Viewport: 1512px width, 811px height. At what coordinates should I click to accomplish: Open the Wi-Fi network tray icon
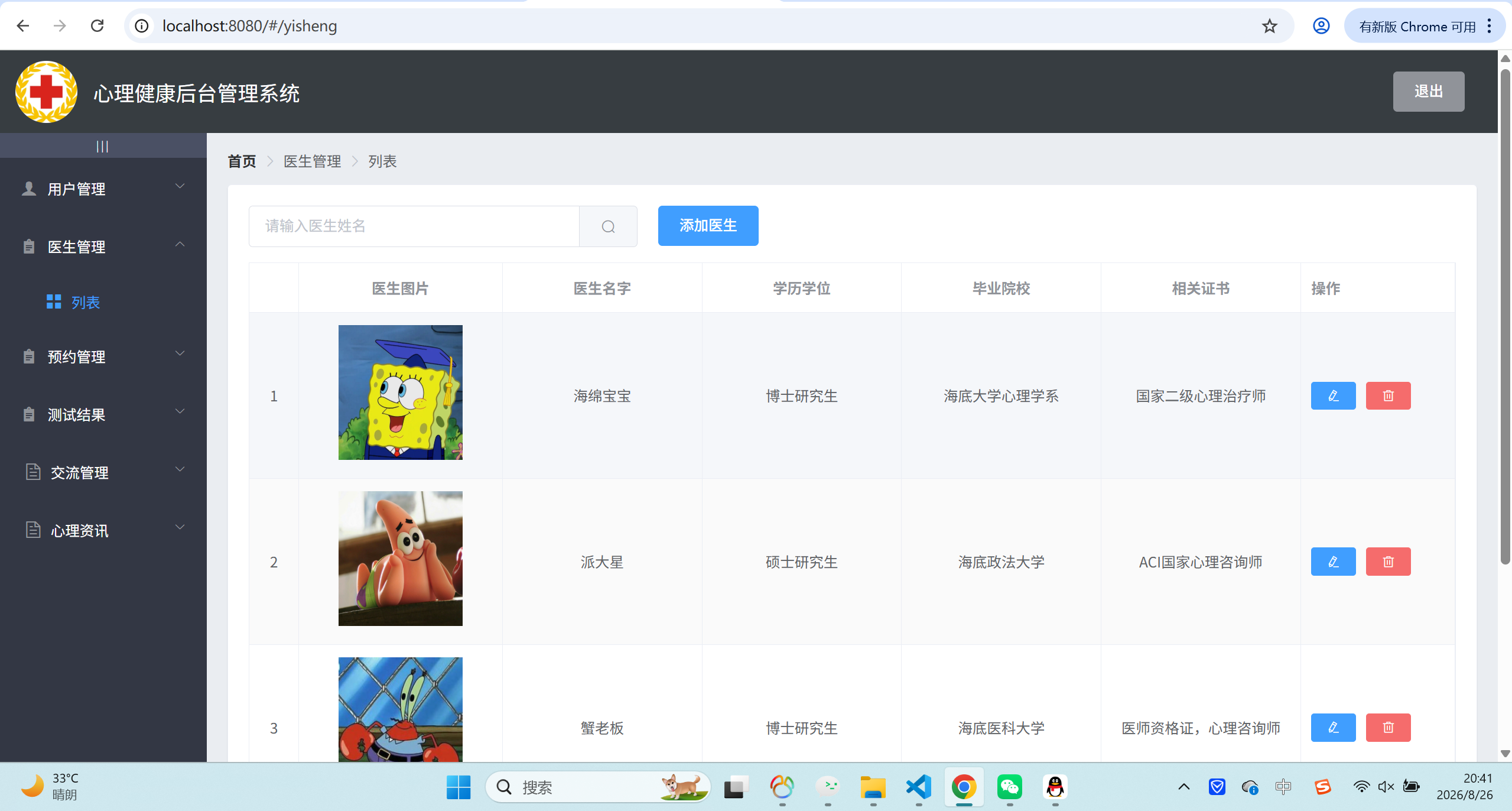(1361, 786)
